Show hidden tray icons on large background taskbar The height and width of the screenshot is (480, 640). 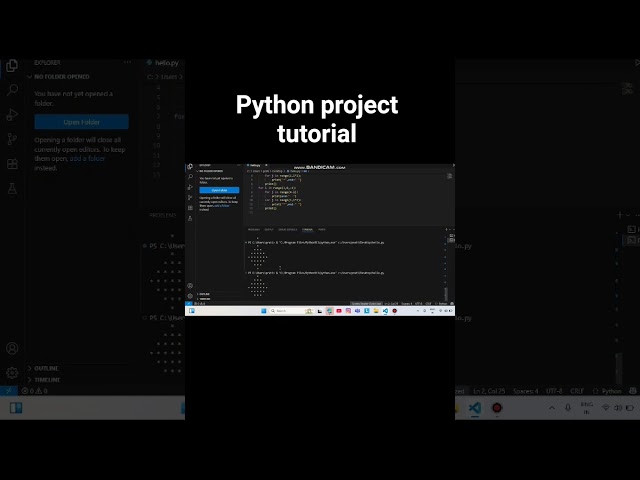pos(552,408)
